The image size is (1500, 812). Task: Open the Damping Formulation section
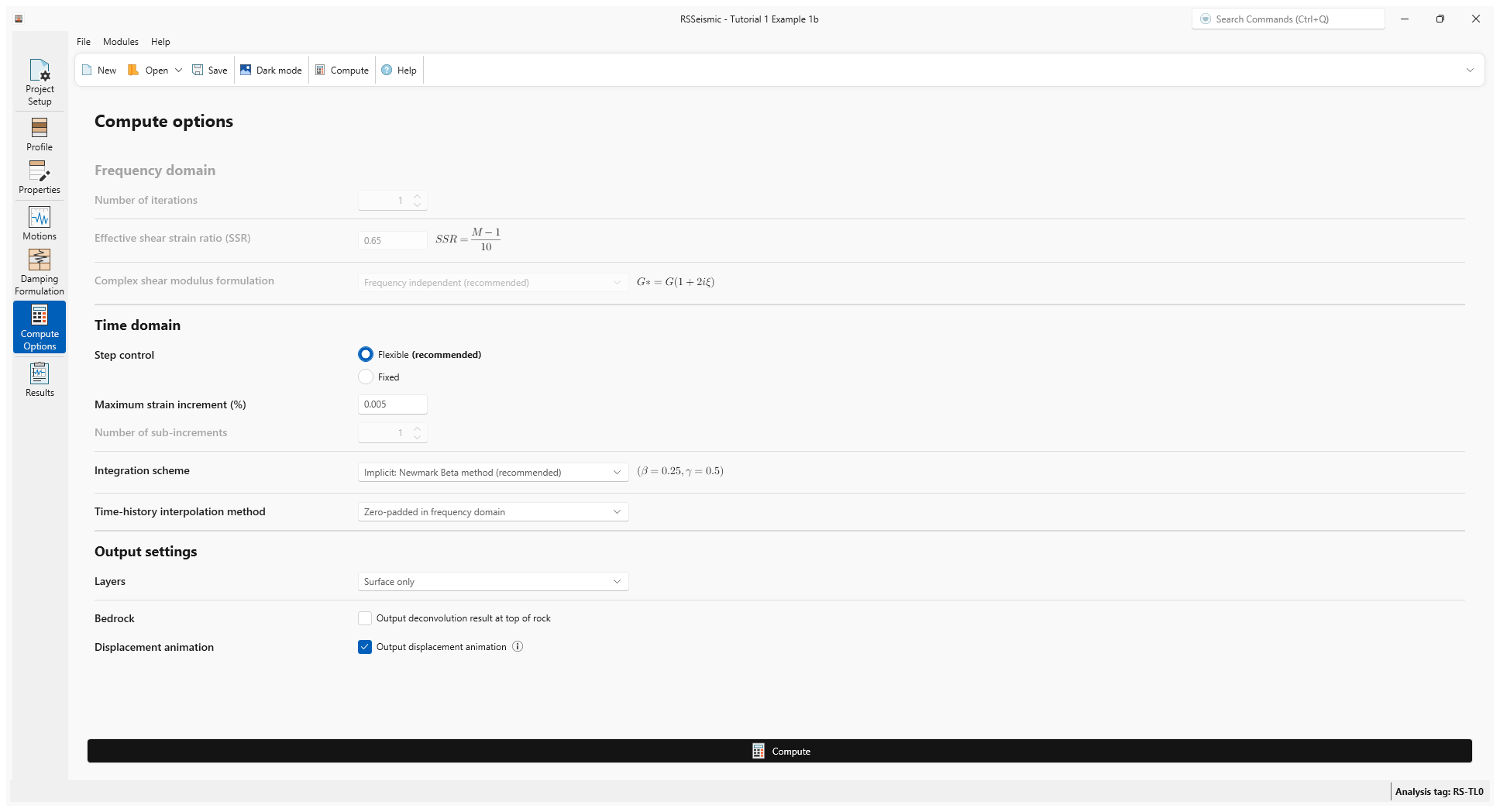pos(40,272)
